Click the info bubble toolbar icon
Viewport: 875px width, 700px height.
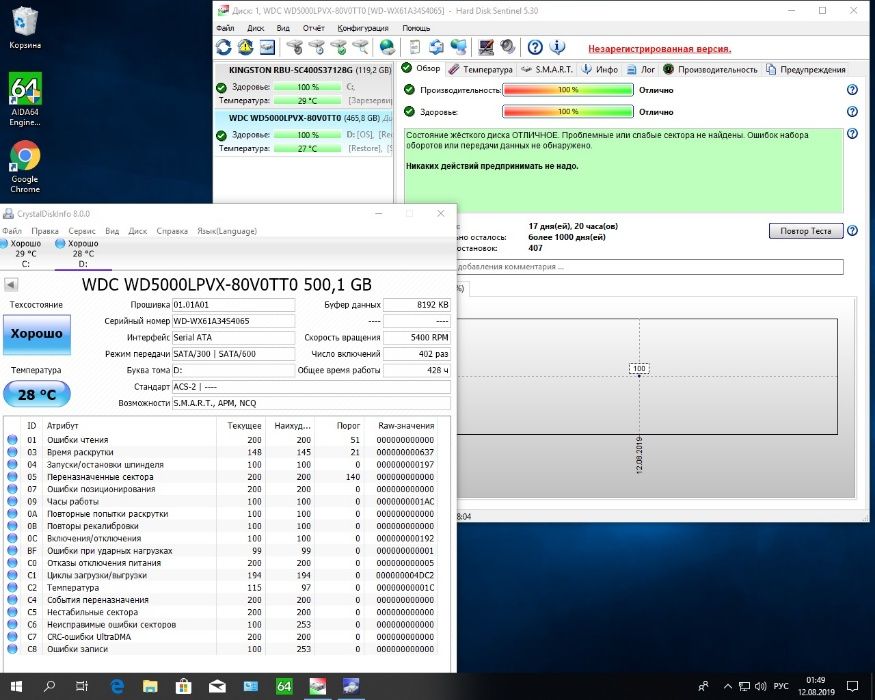click(x=557, y=48)
